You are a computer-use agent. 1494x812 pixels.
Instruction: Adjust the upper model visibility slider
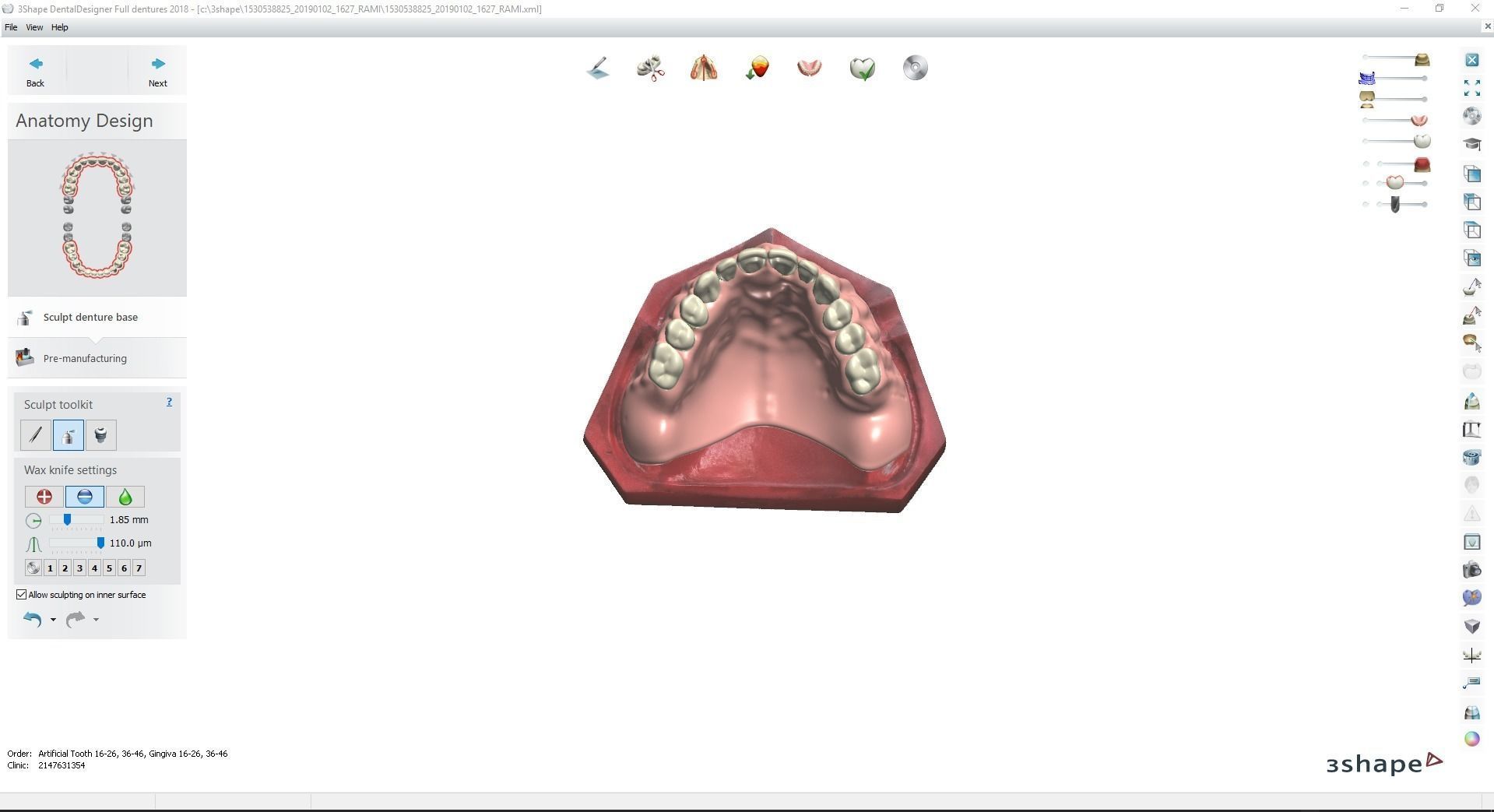pyautogui.click(x=1422, y=59)
